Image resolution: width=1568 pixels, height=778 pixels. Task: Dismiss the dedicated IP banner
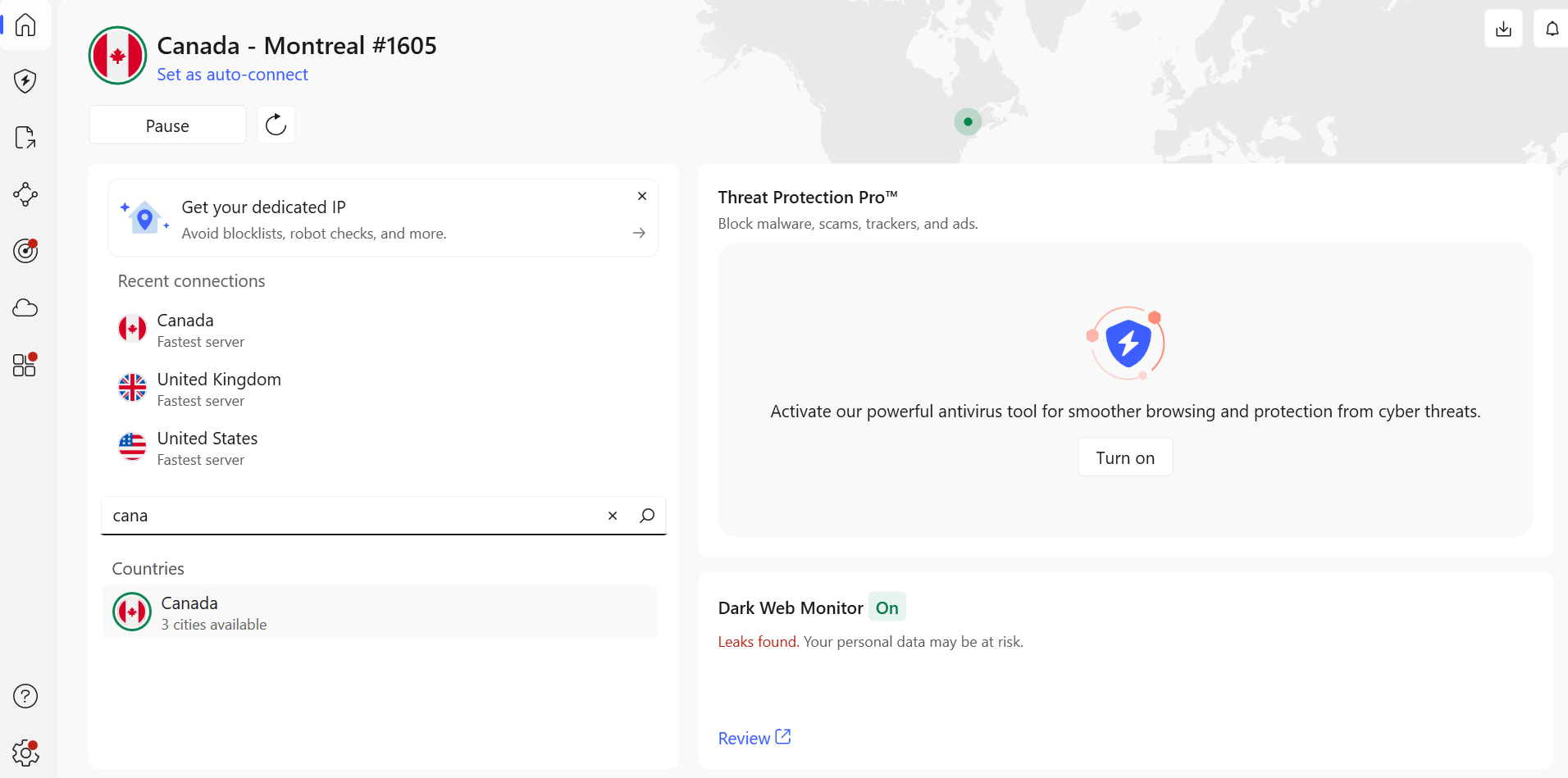[x=642, y=196]
